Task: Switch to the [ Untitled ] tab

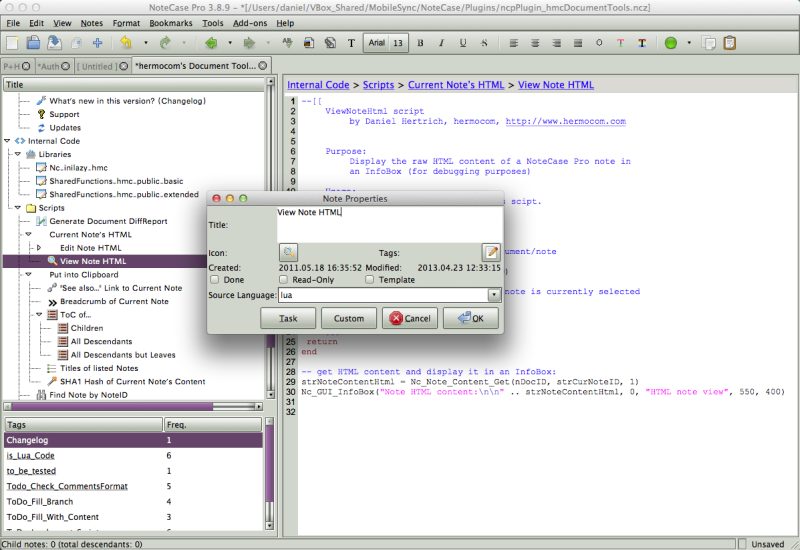Action: click(97, 66)
